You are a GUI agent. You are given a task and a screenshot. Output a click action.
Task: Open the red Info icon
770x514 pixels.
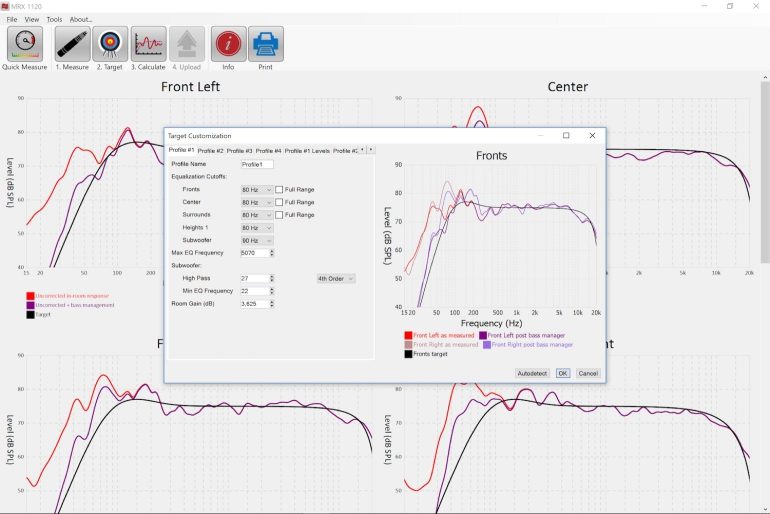pos(228,44)
